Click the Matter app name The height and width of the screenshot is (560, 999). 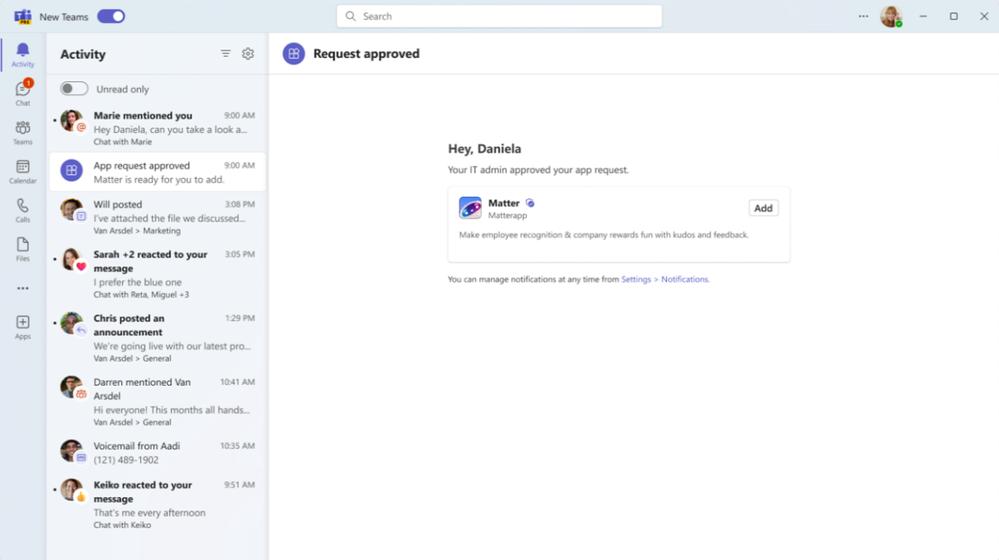click(x=503, y=203)
